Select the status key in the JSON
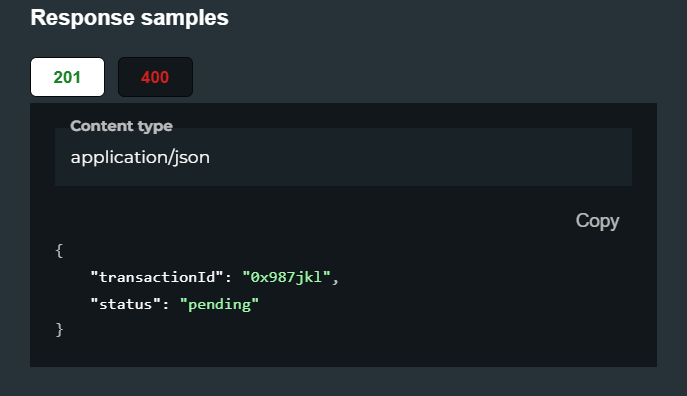 pos(126,304)
